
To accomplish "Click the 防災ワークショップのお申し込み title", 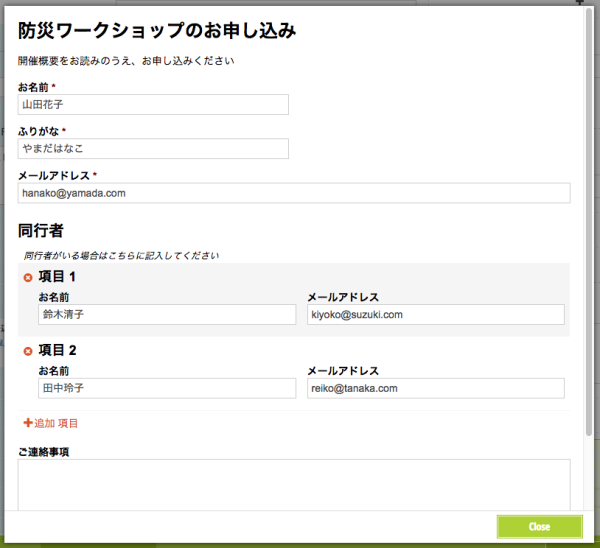I will pos(157,31).
